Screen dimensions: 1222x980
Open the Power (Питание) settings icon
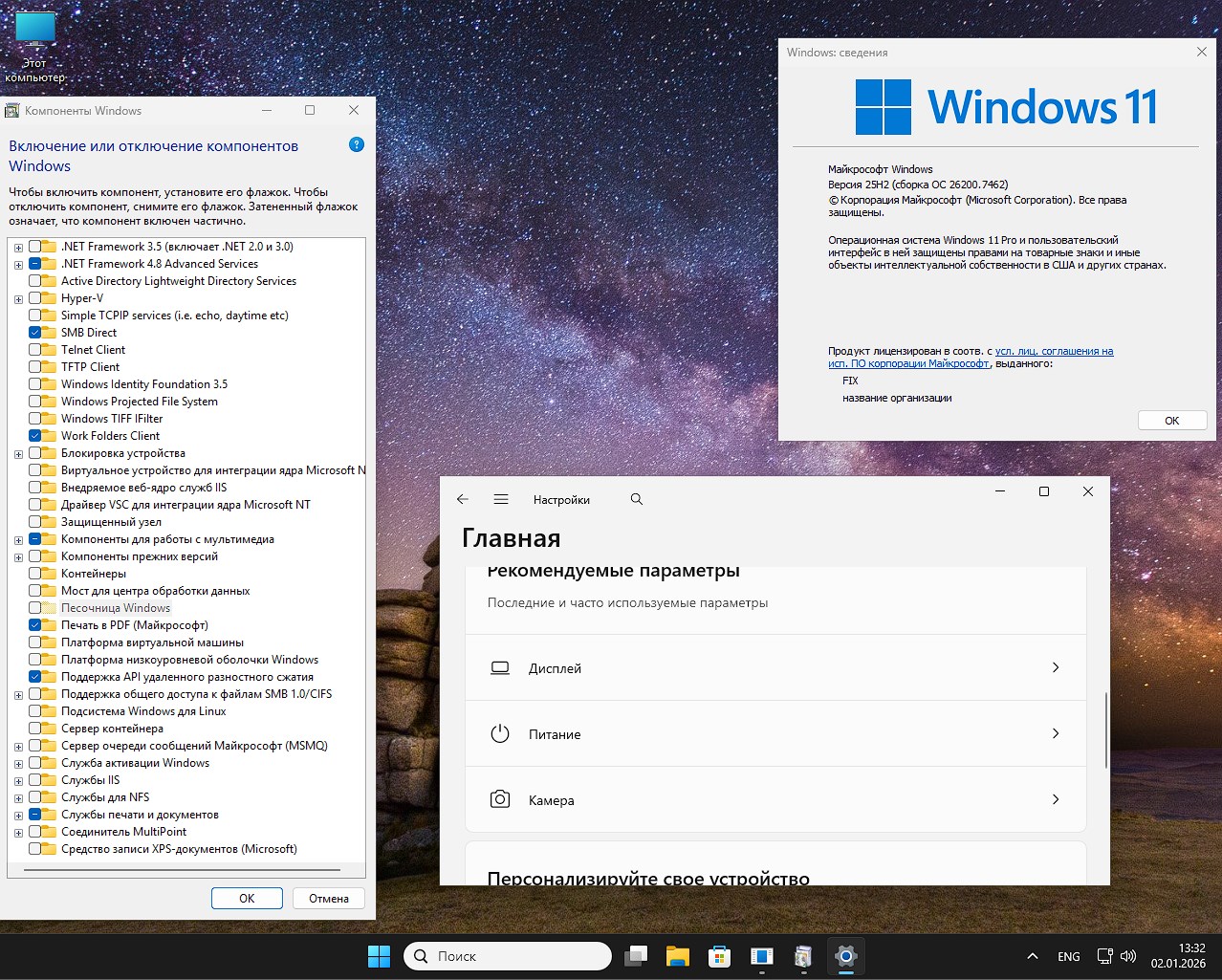(499, 733)
